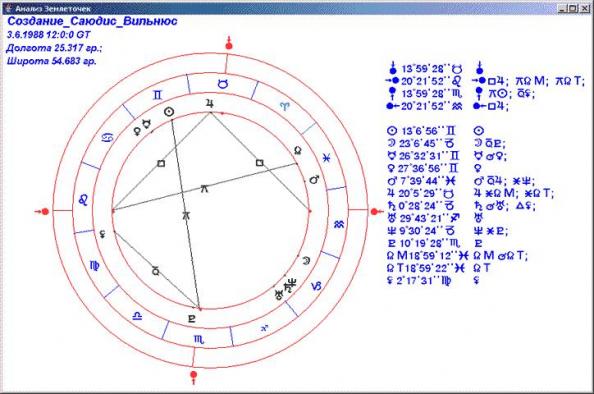Click the red marker at the left axis
This screenshot has width=594, height=394.
(x=42, y=211)
